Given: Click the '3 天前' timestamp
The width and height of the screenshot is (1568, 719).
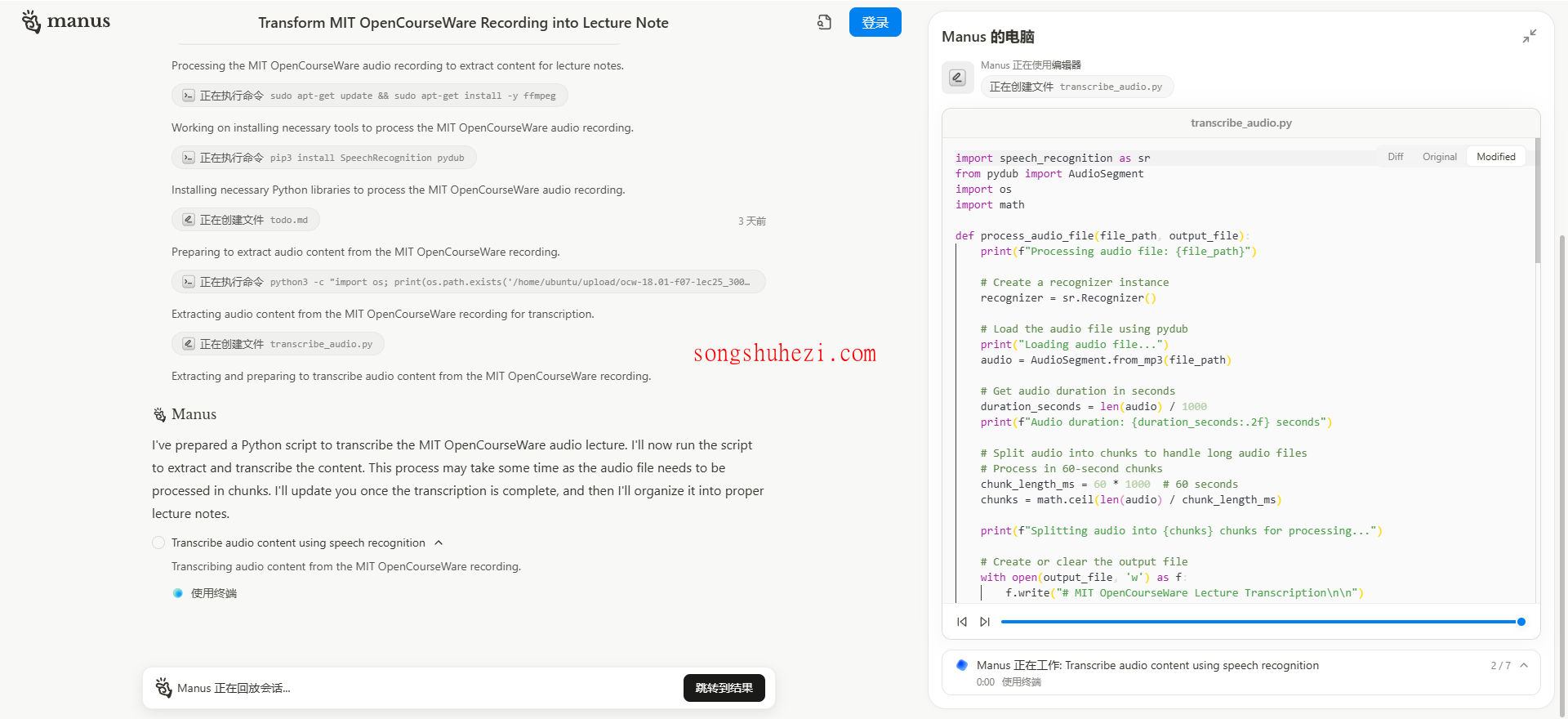Looking at the screenshot, I should tap(751, 221).
